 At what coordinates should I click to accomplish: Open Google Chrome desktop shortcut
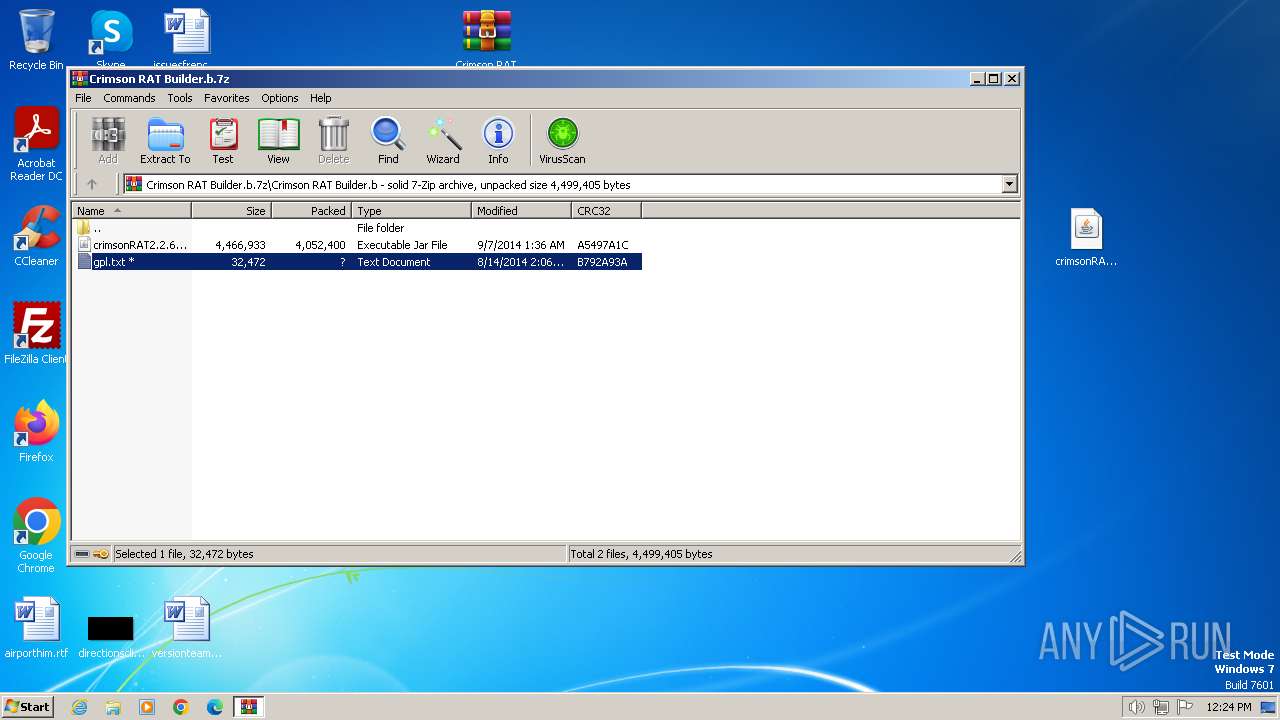(36, 536)
